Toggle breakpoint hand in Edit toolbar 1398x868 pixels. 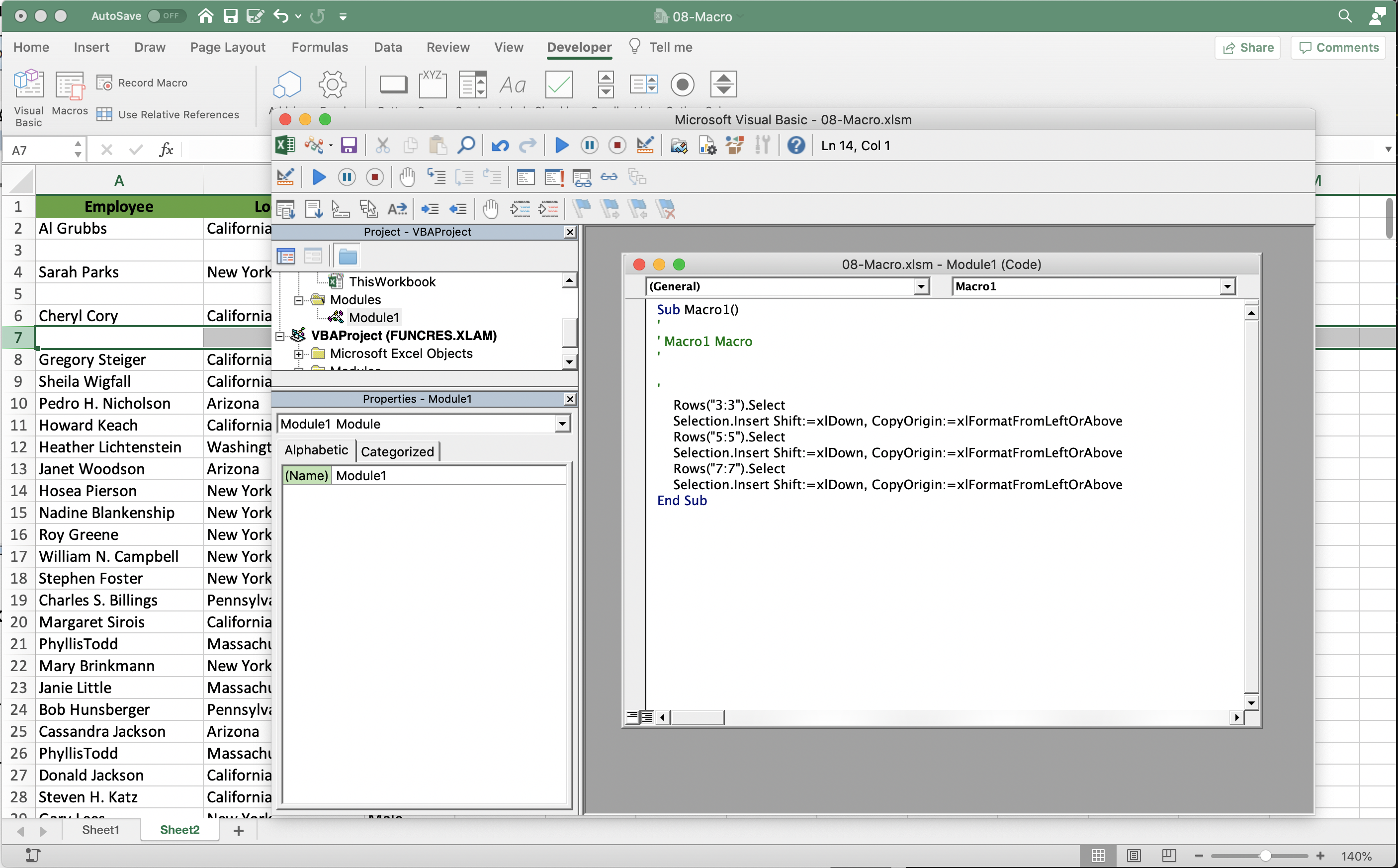point(490,209)
